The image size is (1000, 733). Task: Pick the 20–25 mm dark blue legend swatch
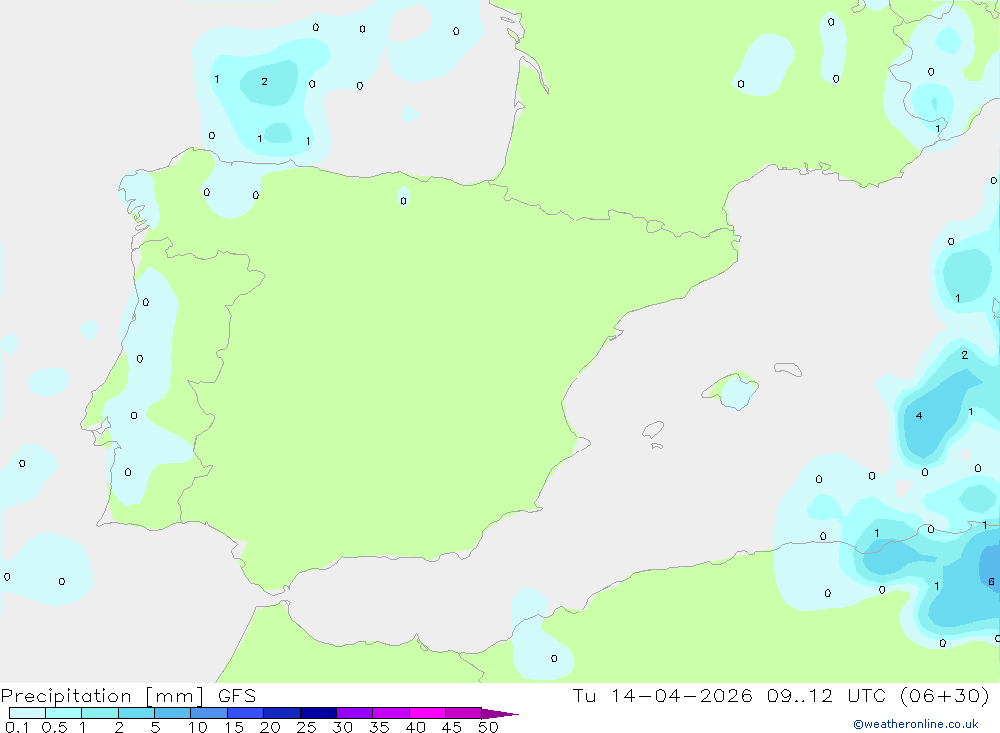[281, 713]
